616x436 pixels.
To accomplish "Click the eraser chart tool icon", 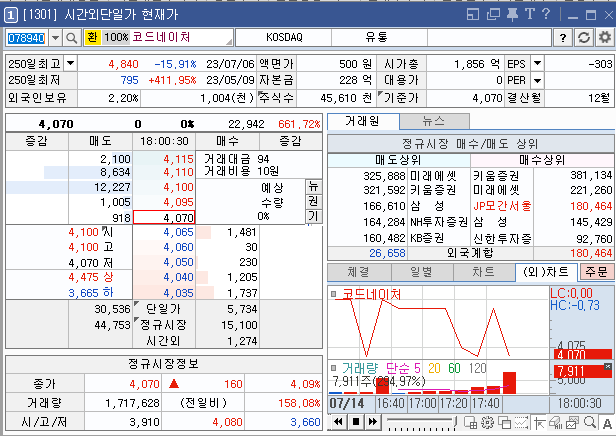I will pos(556,423).
